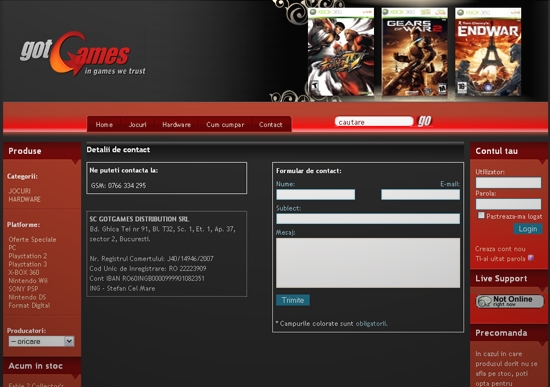Open the PC platform link

(x=12, y=248)
